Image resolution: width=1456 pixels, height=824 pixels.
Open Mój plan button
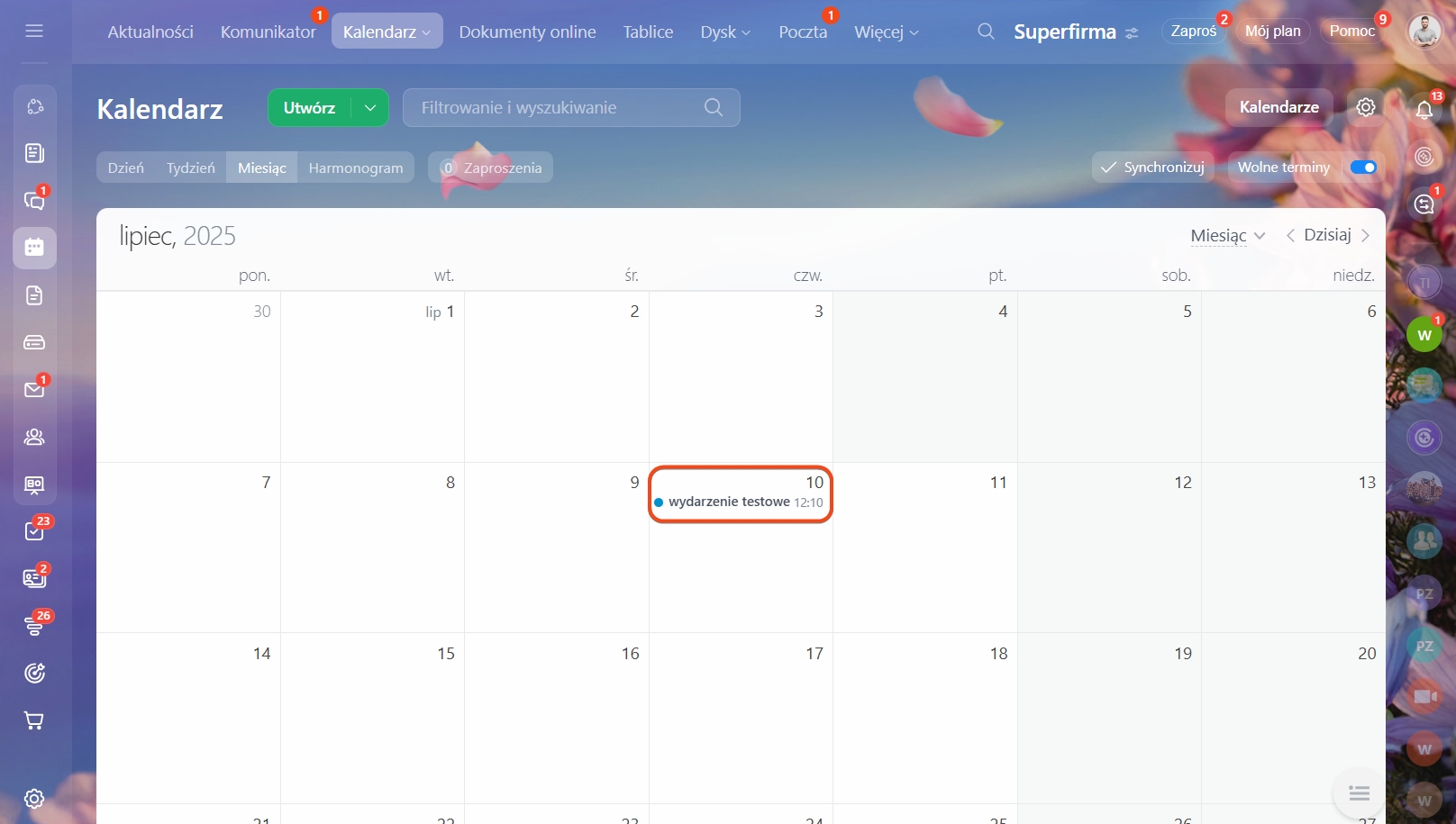(1272, 32)
